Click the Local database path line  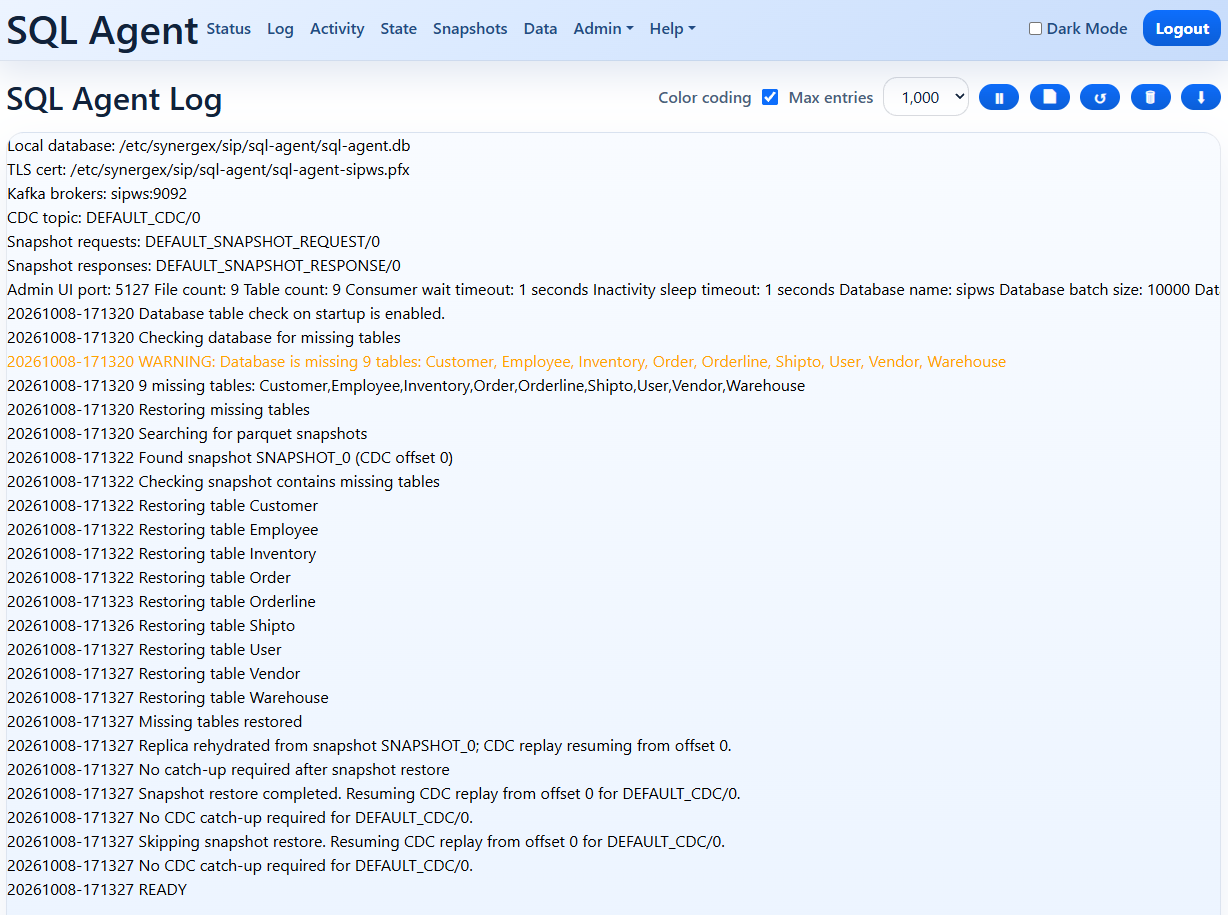208,146
